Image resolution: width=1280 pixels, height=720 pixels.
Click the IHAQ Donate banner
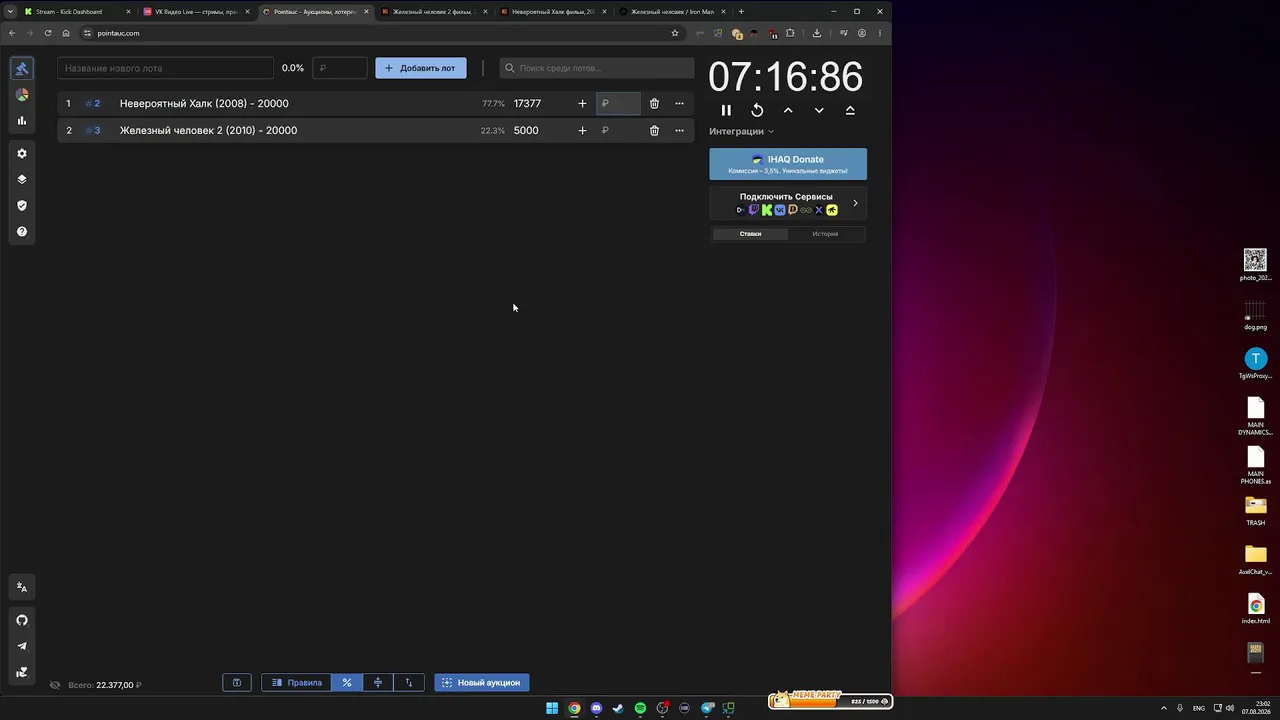point(788,164)
